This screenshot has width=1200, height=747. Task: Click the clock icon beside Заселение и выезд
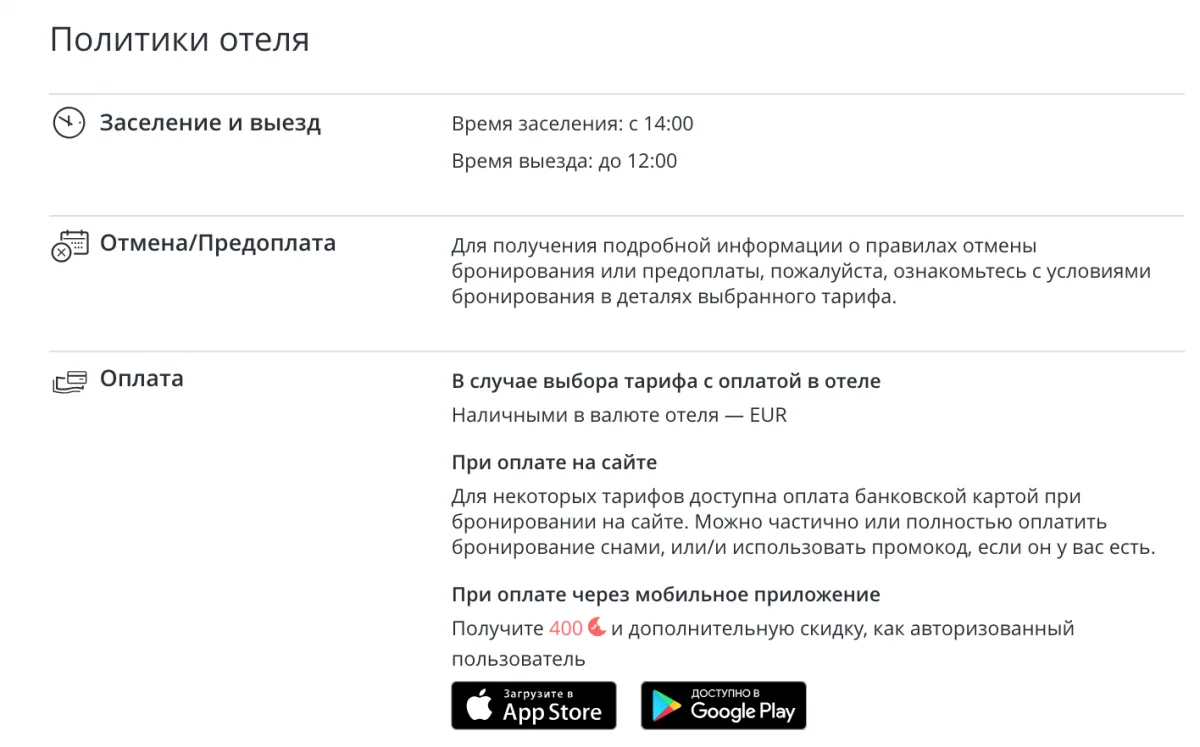[x=69, y=123]
